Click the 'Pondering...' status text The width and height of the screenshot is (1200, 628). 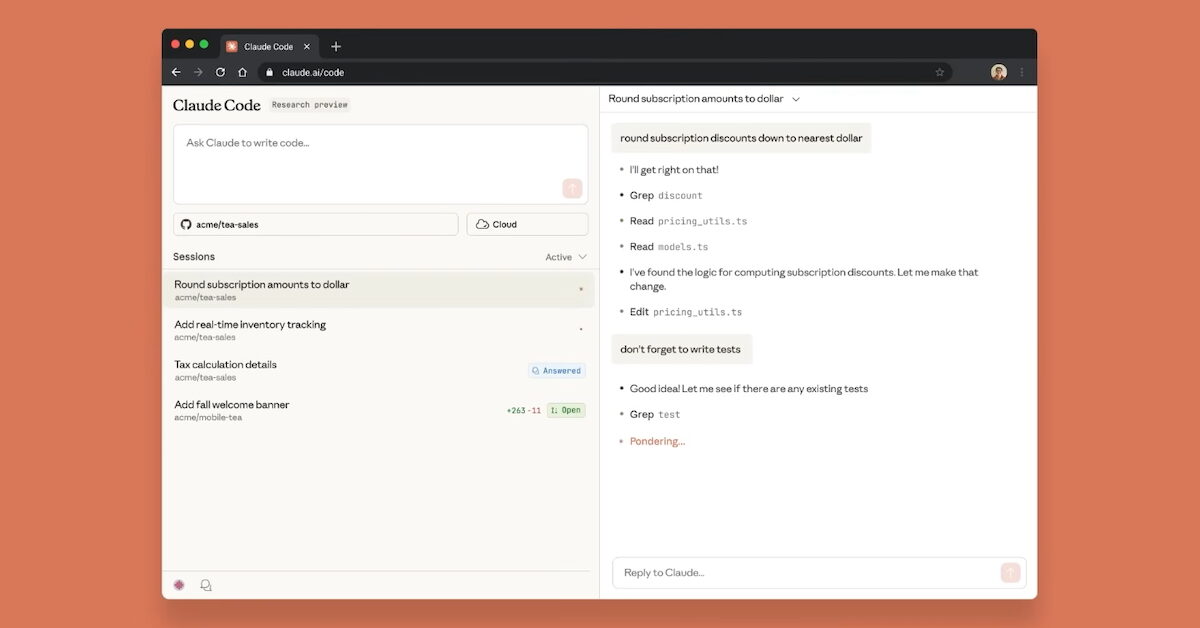[x=657, y=441]
